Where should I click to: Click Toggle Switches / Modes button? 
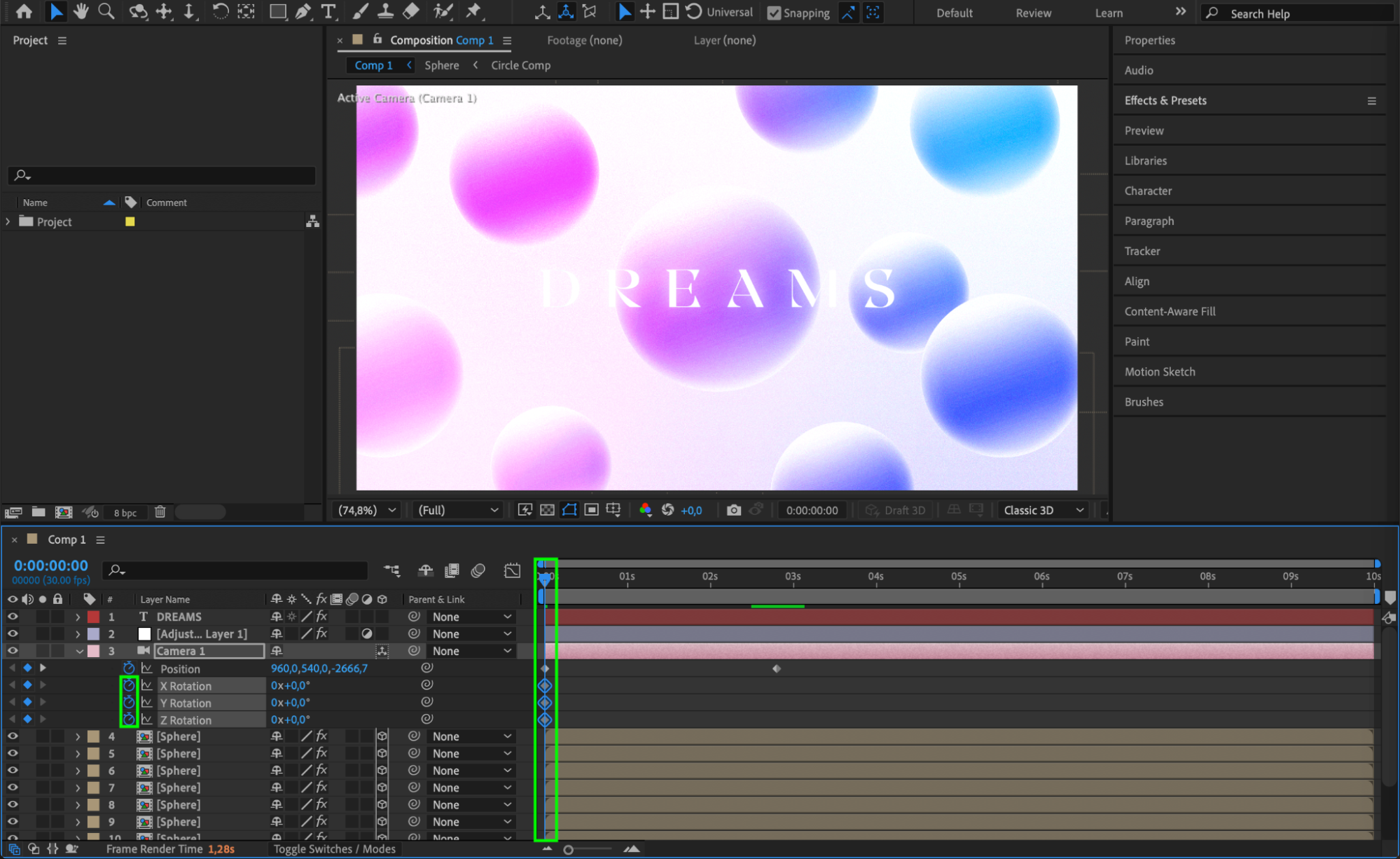pyautogui.click(x=334, y=848)
